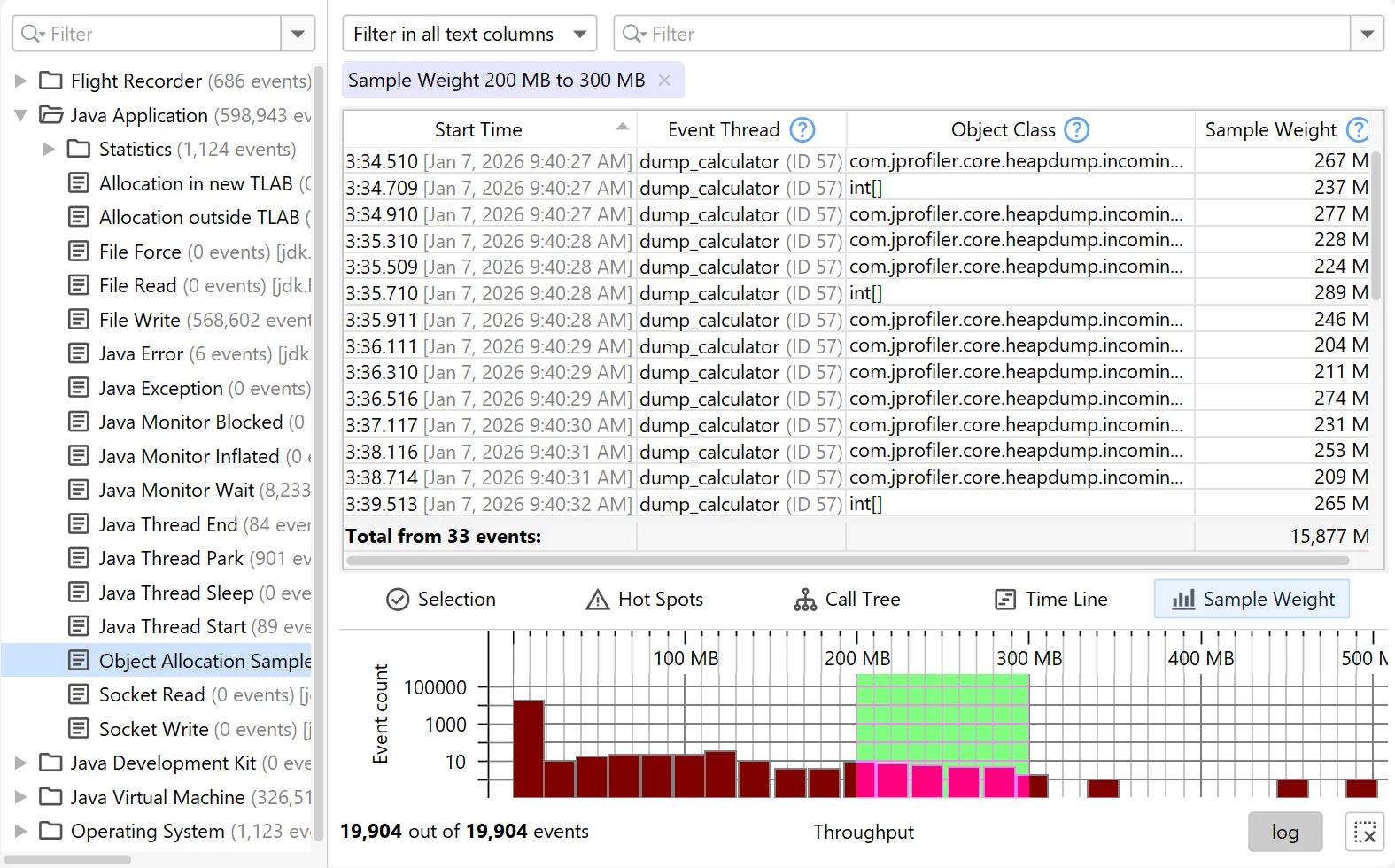
Task: Click the histogram bar just past 300 MB
Action: point(1038,787)
